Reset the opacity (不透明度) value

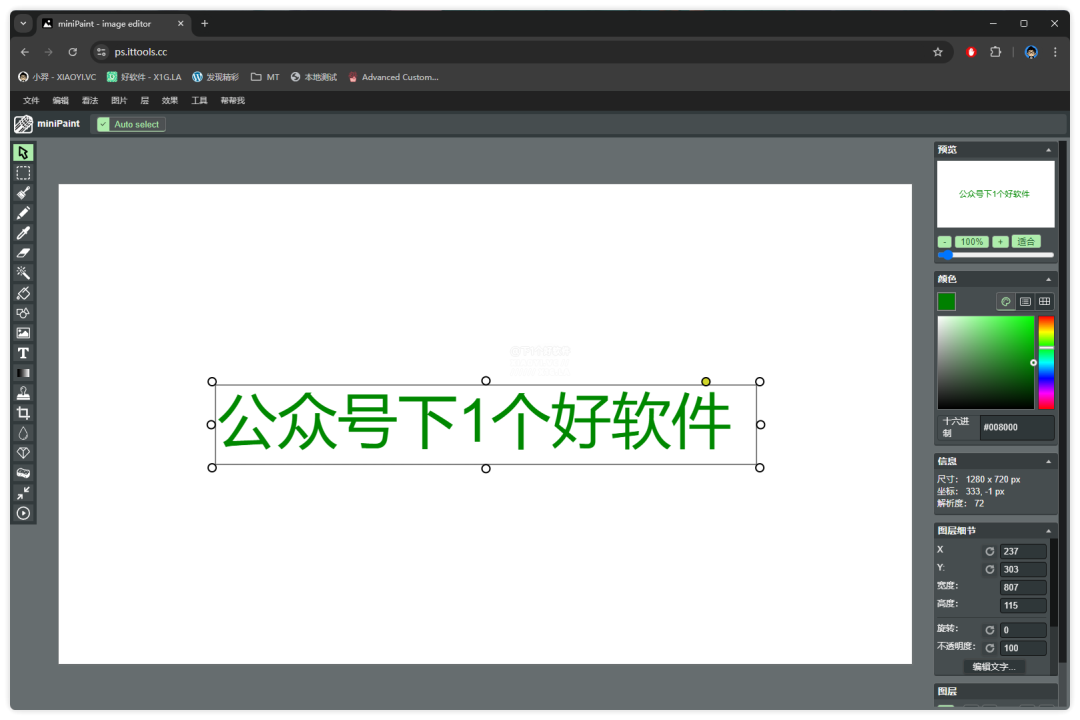[990, 648]
